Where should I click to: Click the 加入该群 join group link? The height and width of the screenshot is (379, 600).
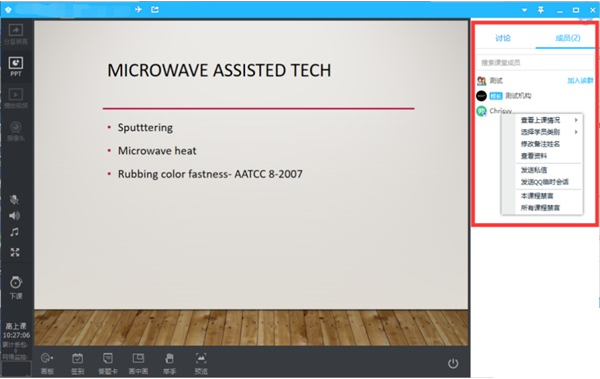tap(580, 80)
